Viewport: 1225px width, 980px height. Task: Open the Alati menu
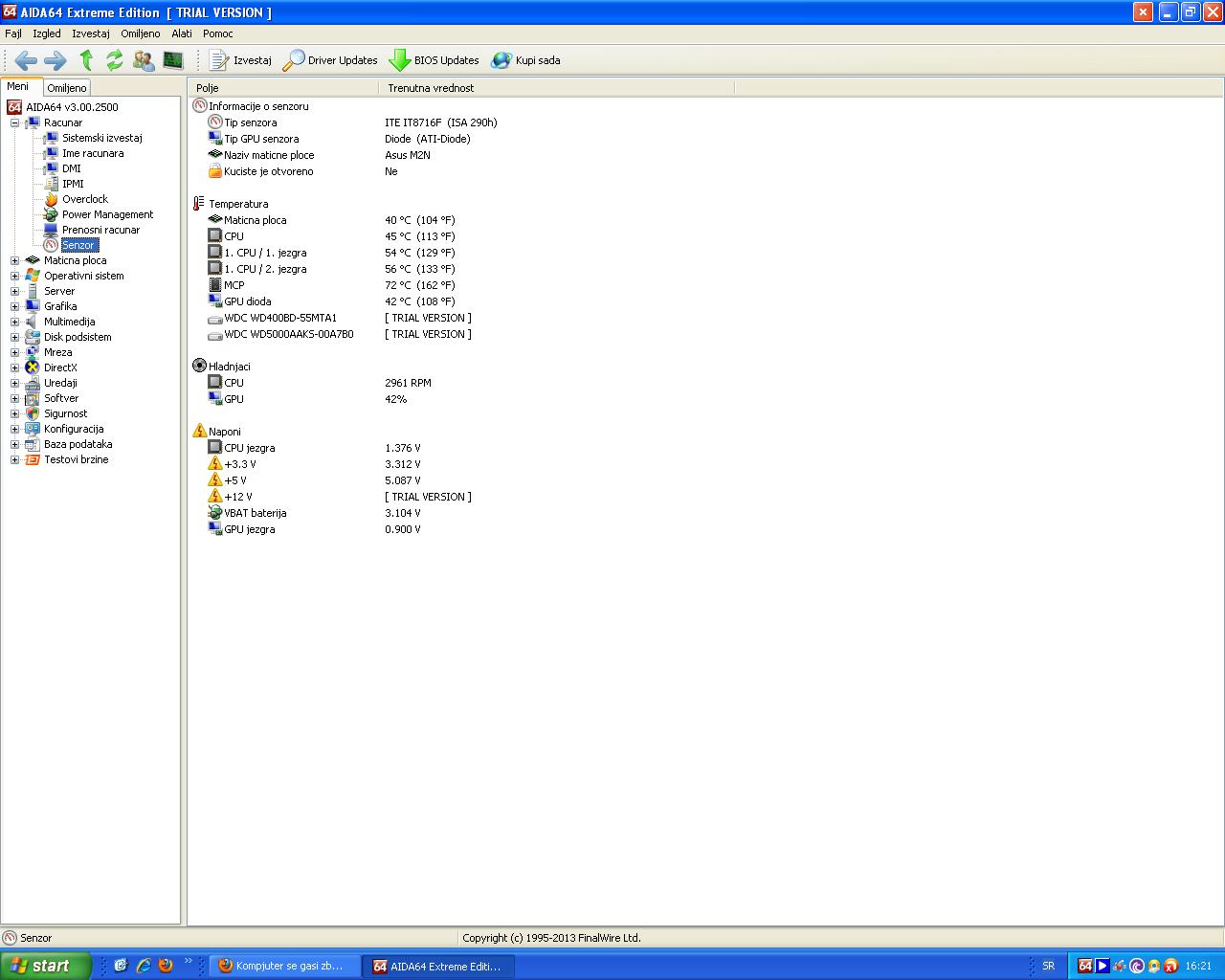coord(182,33)
